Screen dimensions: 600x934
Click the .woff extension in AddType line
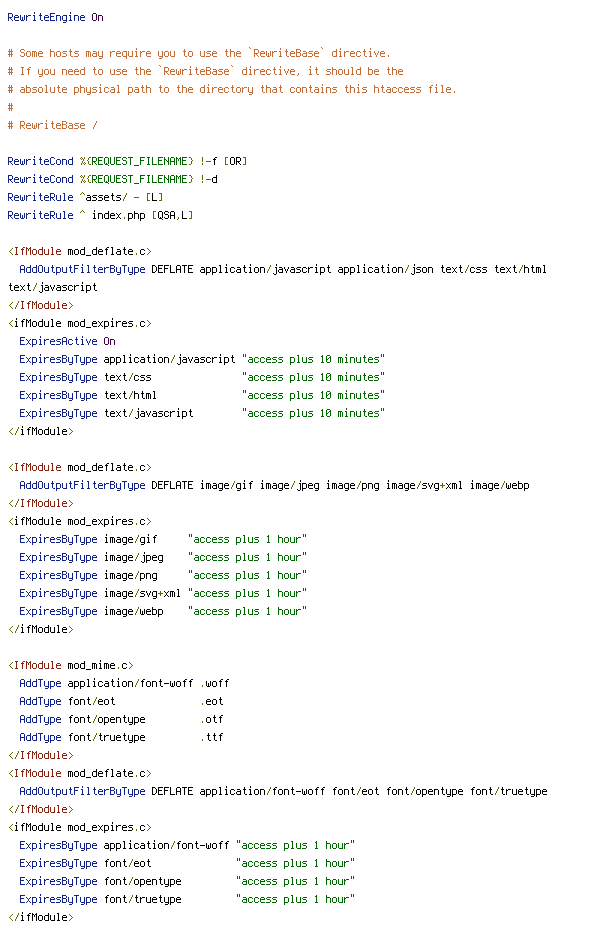pyautogui.click(x=214, y=683)
